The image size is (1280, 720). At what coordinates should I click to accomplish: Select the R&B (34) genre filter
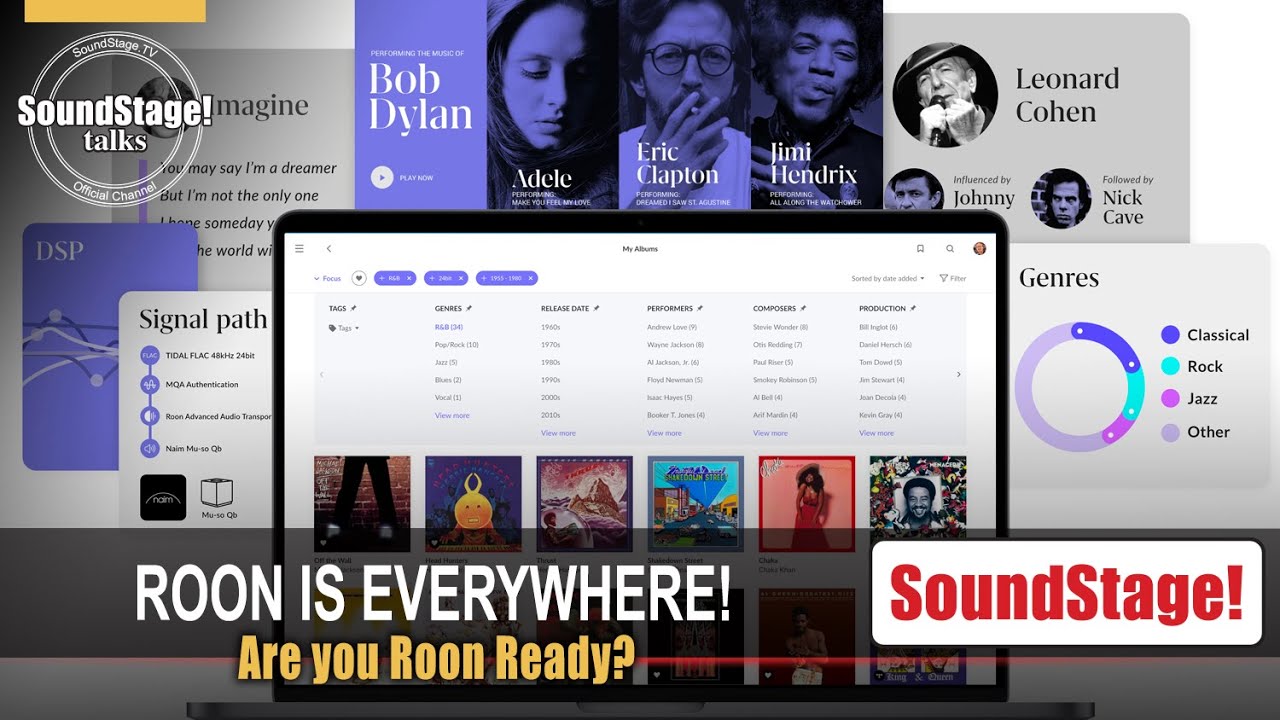click(x=449, y=327)
